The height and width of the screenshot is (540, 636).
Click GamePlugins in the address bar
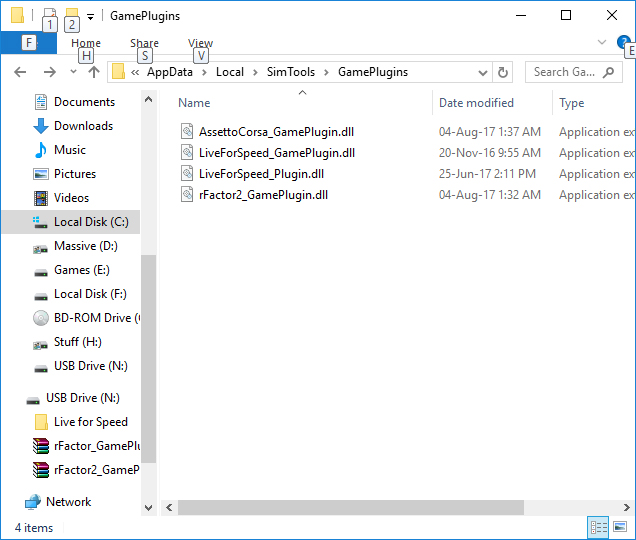pyautogui.click(x=373, y=72)
